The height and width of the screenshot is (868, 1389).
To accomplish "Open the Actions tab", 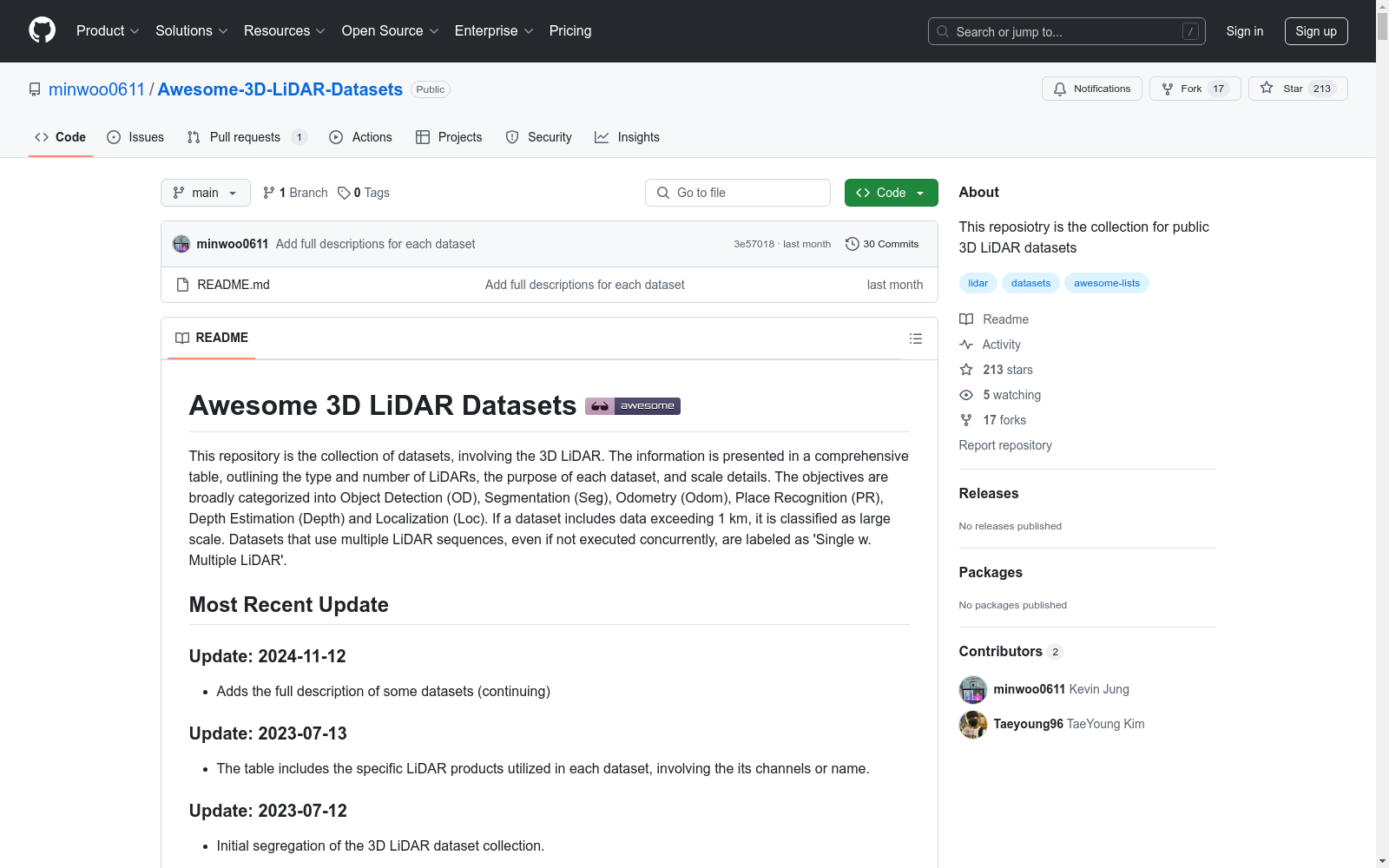I will pos(361,137).
